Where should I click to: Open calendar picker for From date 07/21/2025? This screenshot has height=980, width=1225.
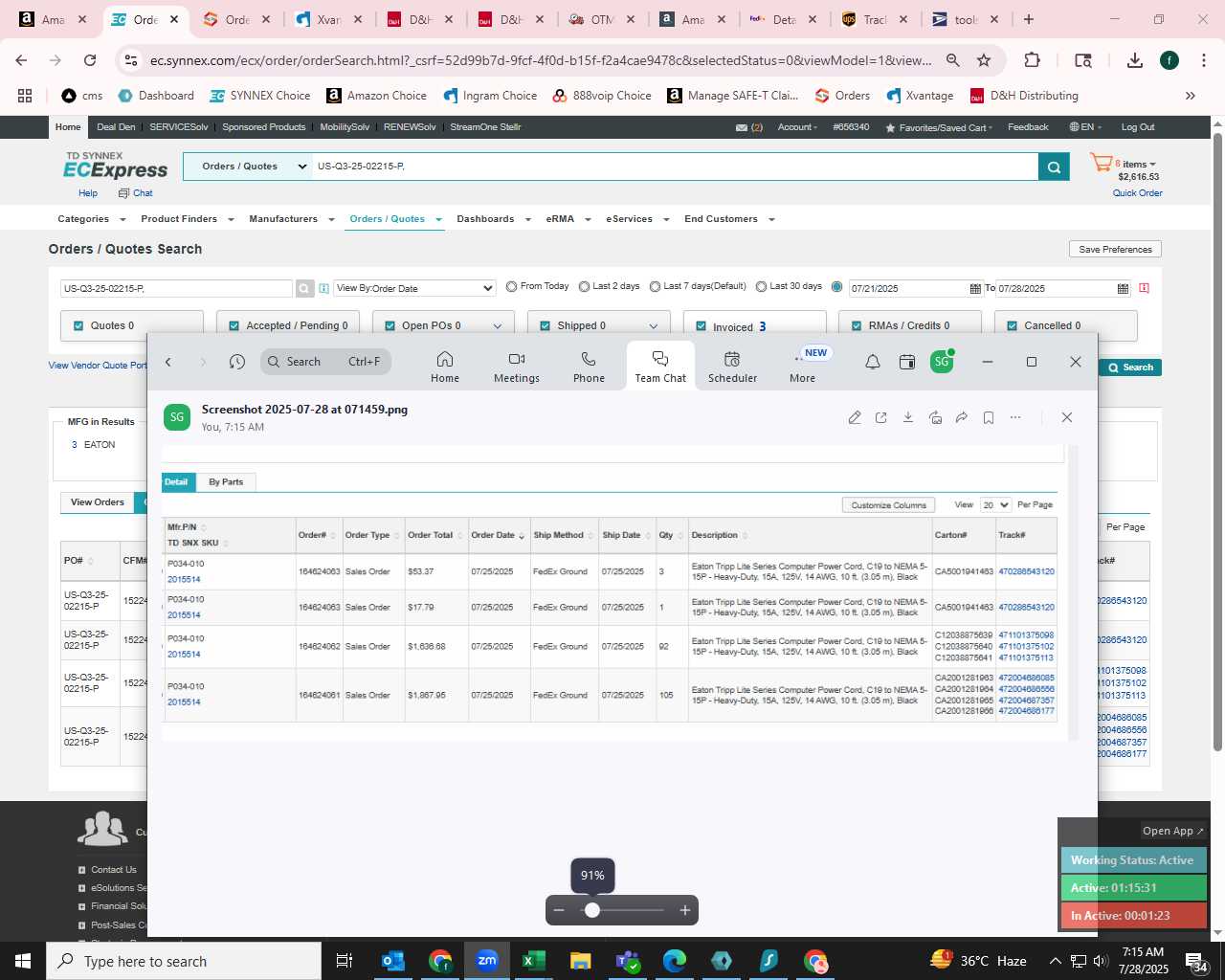[975, 288]
